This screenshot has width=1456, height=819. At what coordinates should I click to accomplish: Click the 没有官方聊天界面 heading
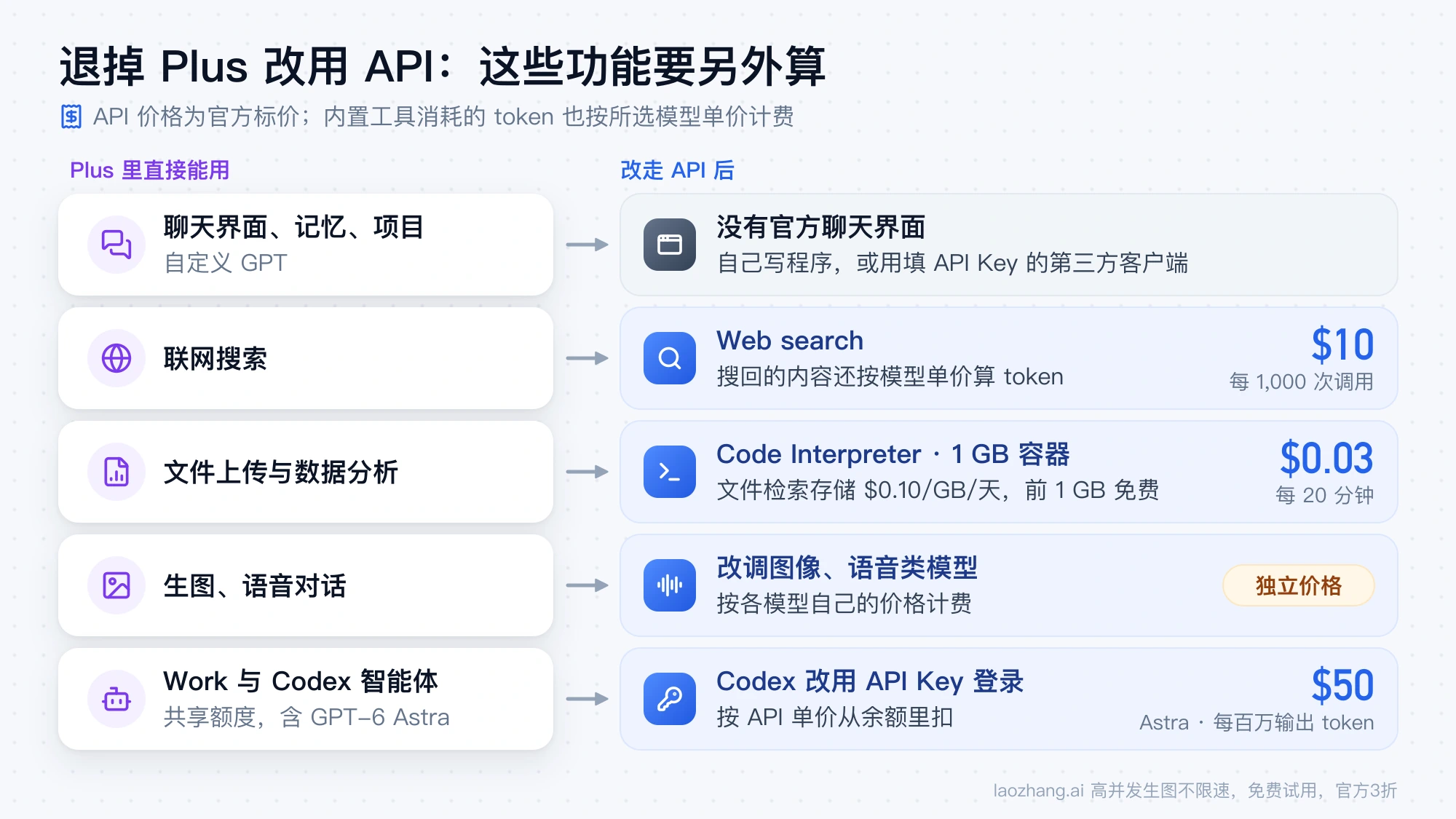(x=821, y=227)
